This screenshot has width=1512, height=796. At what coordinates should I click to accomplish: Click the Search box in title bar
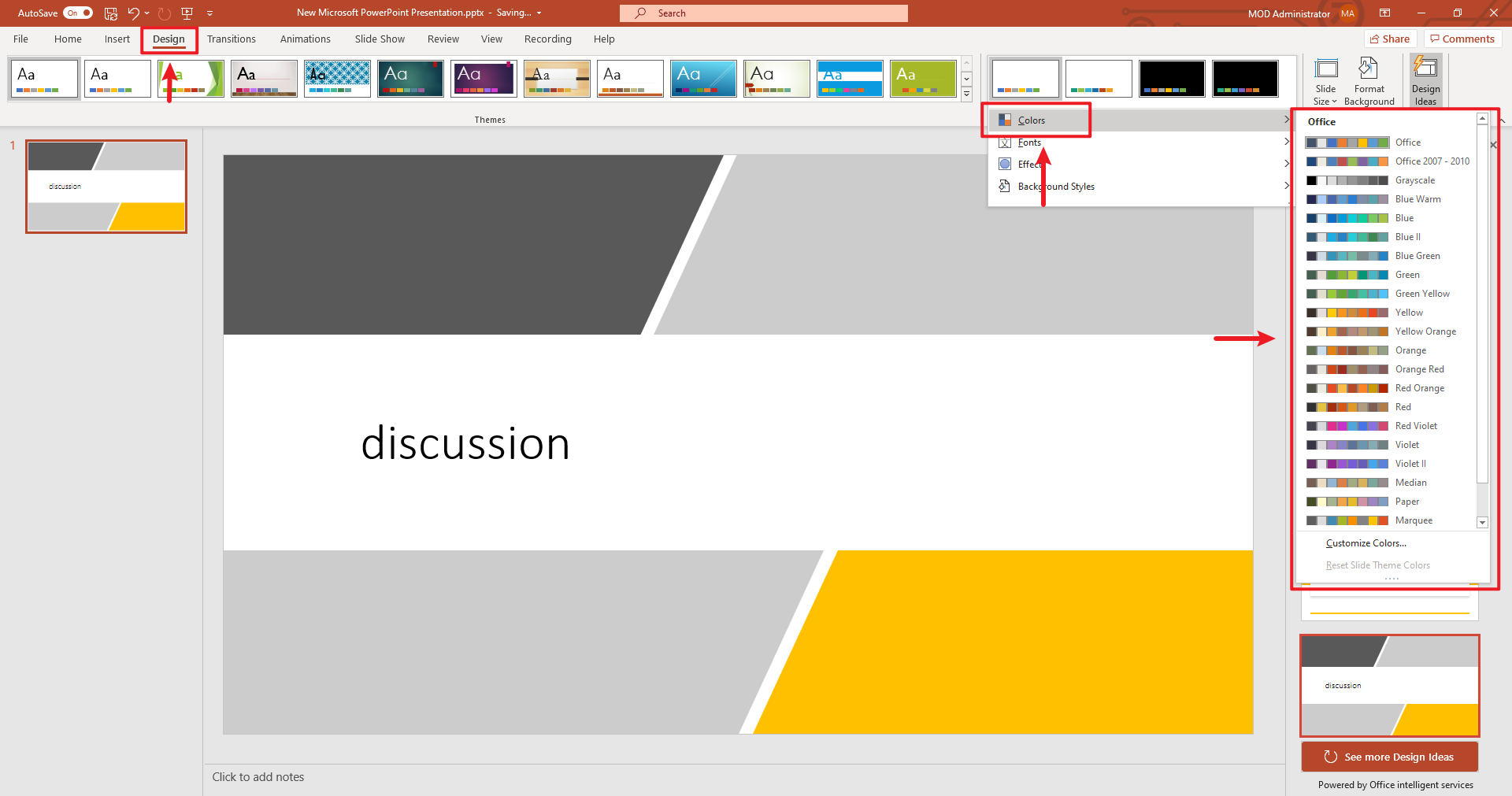tap(764, 13)
